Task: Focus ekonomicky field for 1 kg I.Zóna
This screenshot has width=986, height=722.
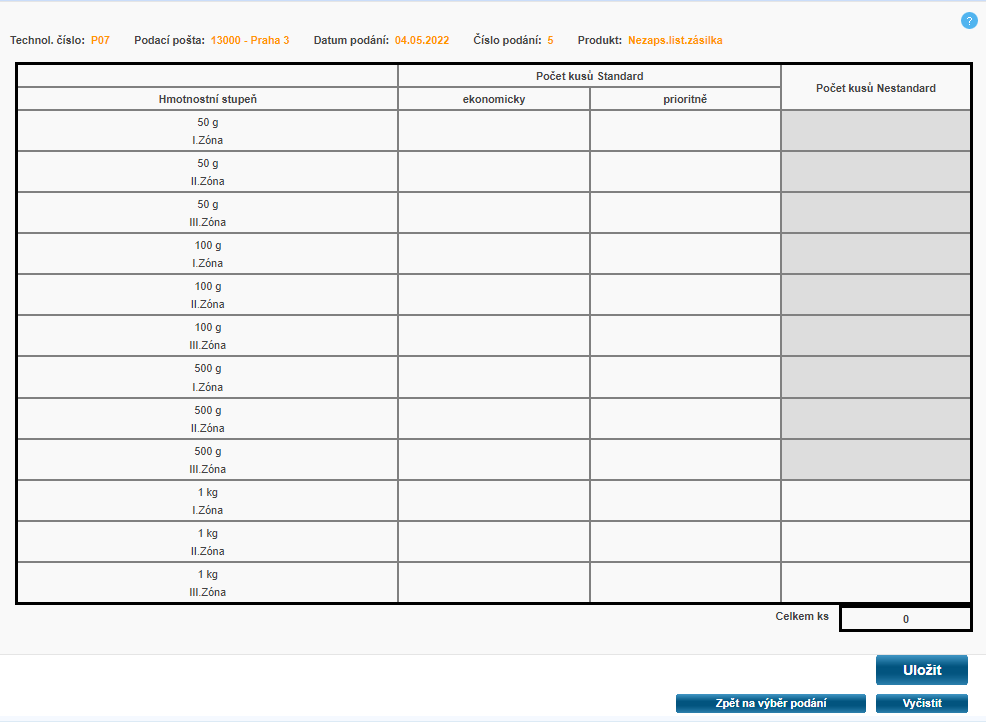Action: point(494,501)
